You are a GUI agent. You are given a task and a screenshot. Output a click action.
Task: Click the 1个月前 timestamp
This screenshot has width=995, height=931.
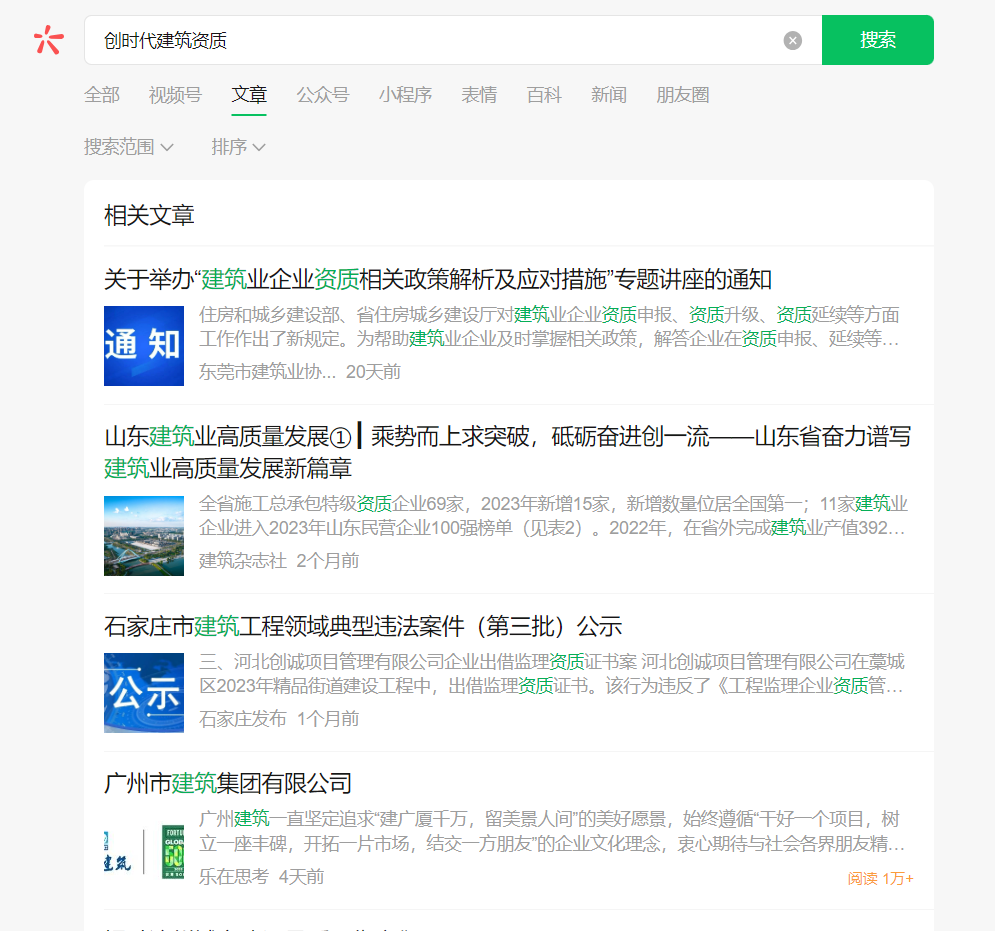(327, 719)
